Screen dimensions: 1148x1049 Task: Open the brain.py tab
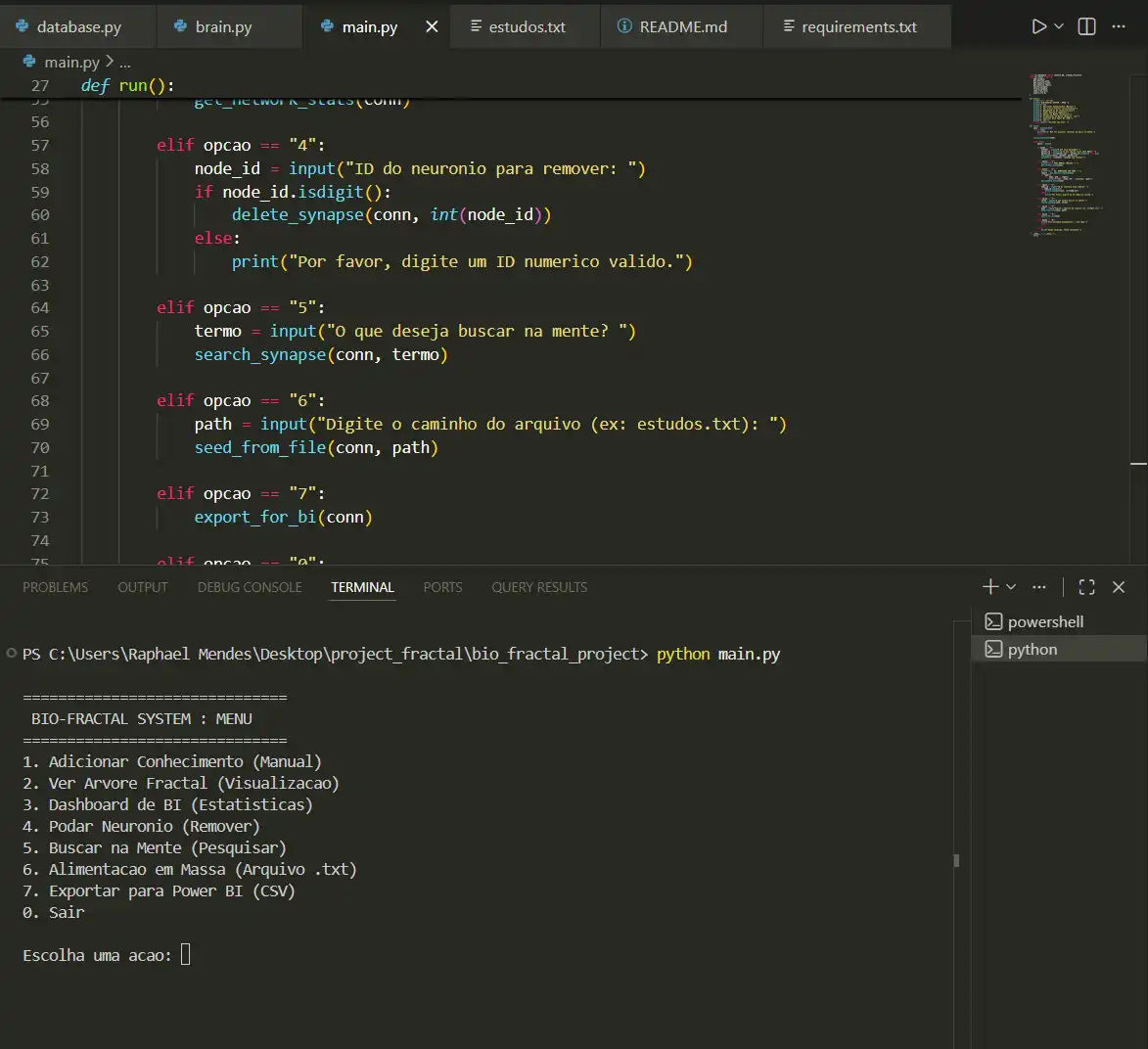[x=223, y=27]
